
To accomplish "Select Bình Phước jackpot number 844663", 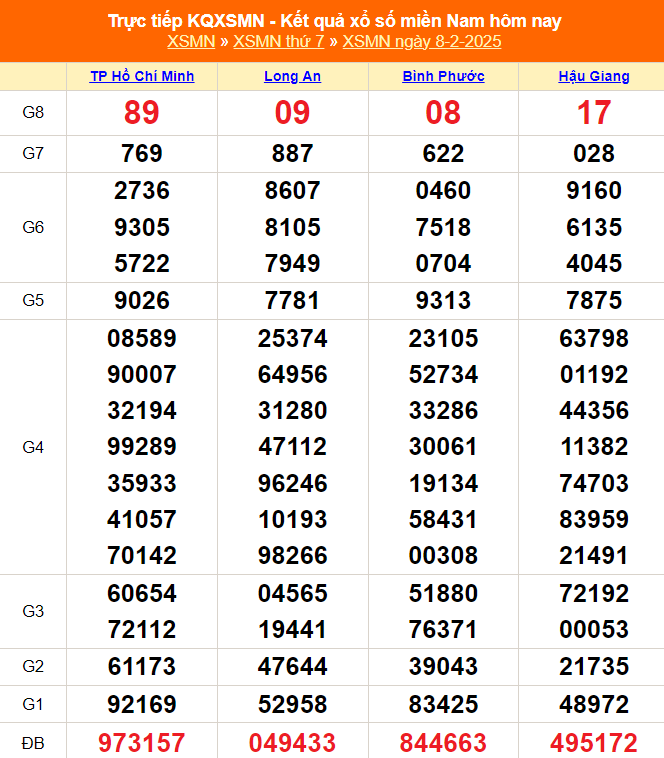I will coord(443,742).
